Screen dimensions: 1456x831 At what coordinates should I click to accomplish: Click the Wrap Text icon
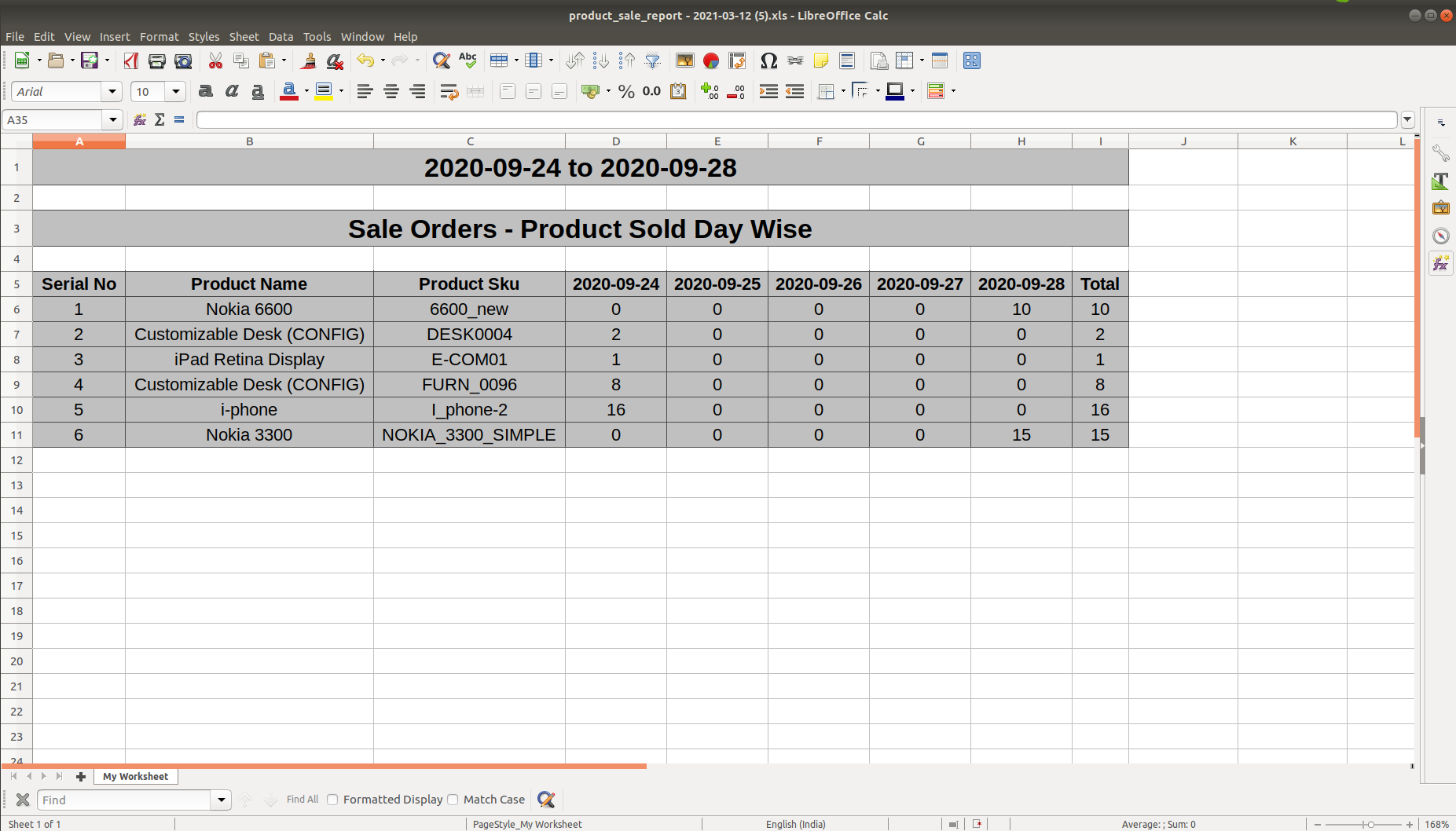pyautogui.click(x=449, y=91)
